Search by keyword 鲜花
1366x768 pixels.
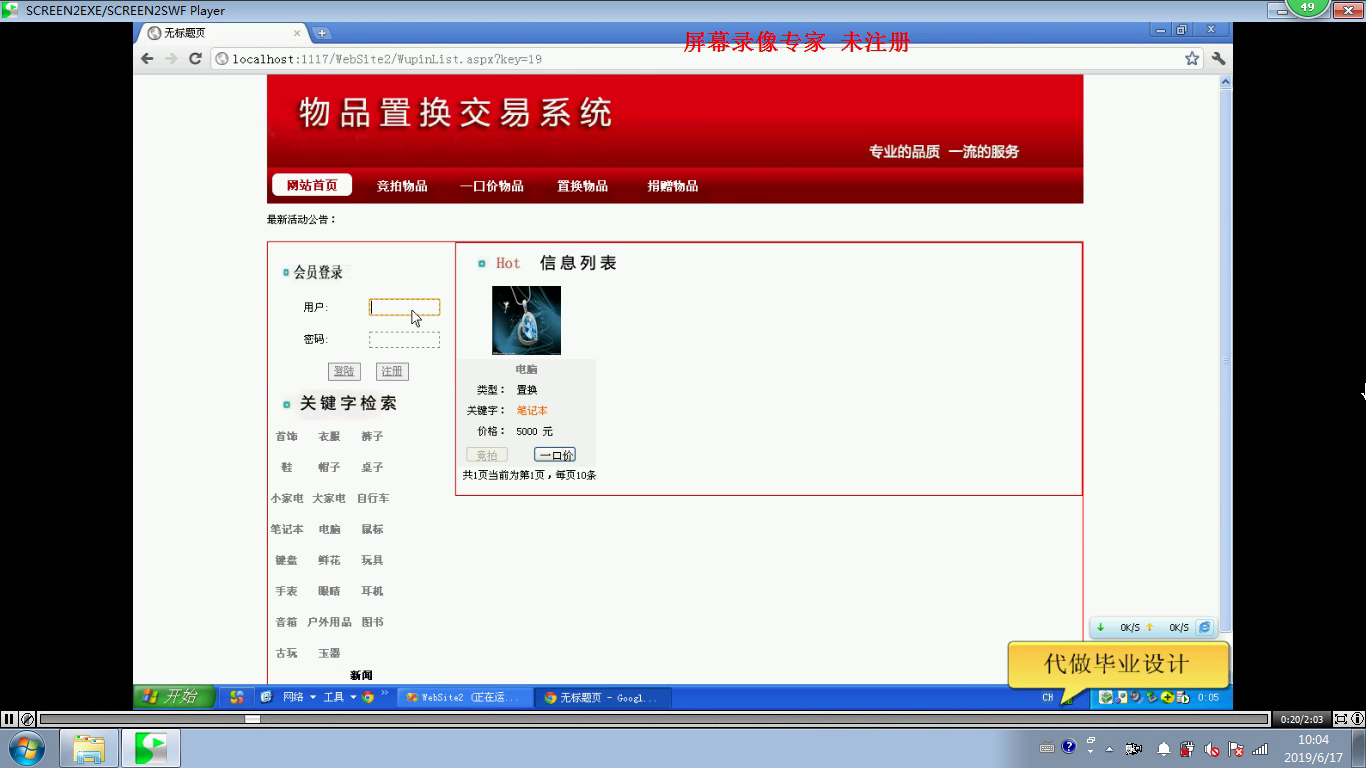click(x=329, y=560)
